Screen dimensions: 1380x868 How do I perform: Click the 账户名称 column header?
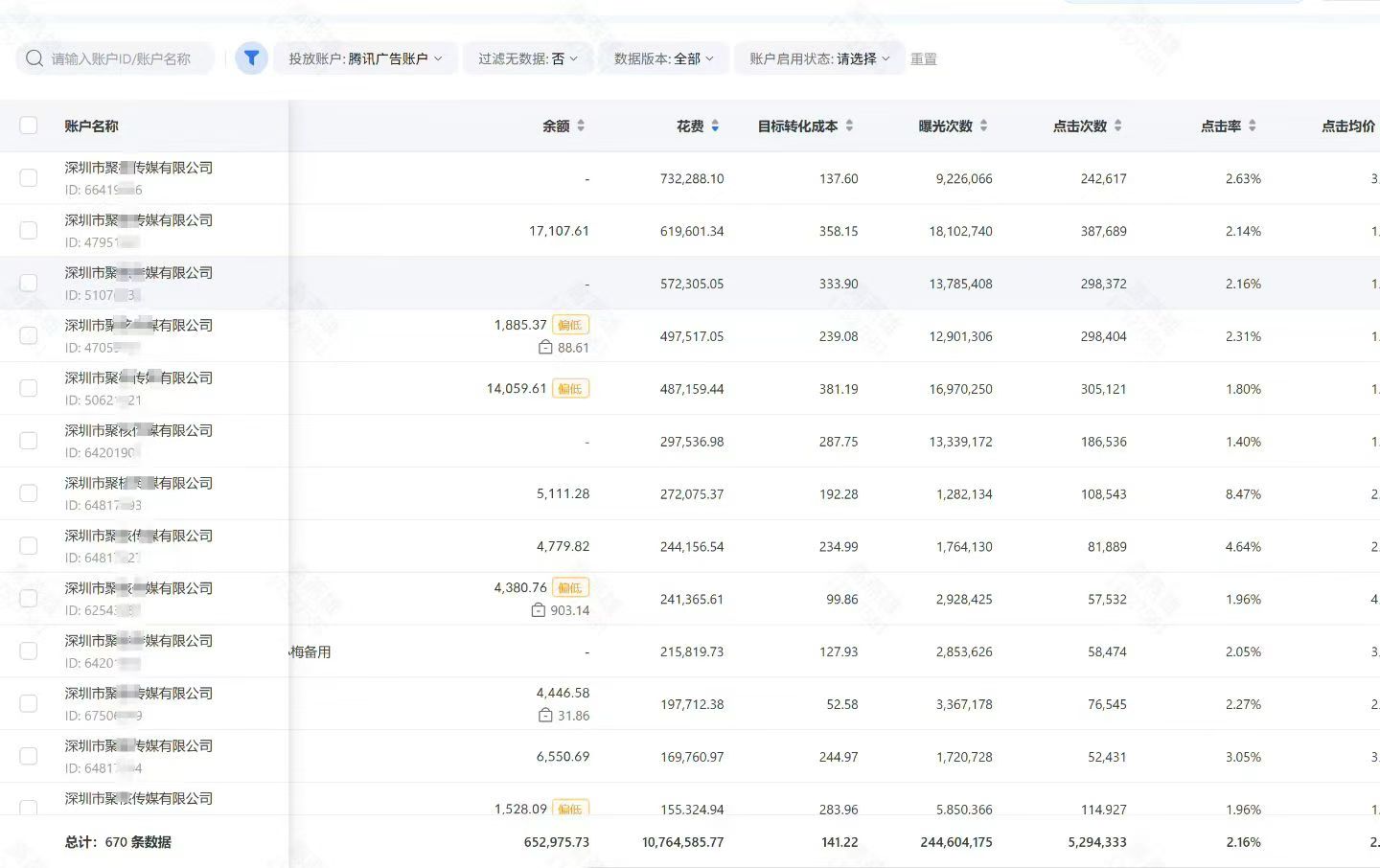[x=91, y=126]
